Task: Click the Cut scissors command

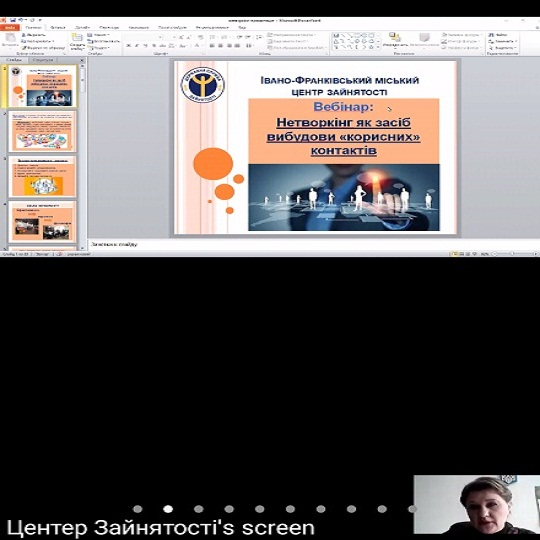Action: (x=34, y=35)
